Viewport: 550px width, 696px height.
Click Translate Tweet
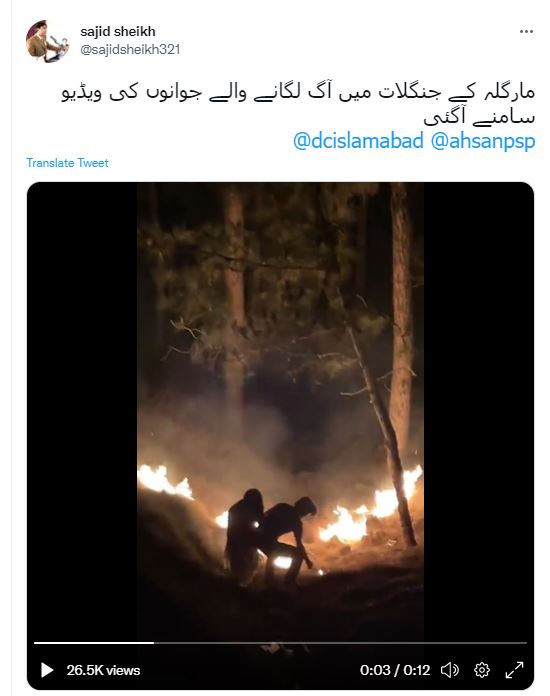67,163
